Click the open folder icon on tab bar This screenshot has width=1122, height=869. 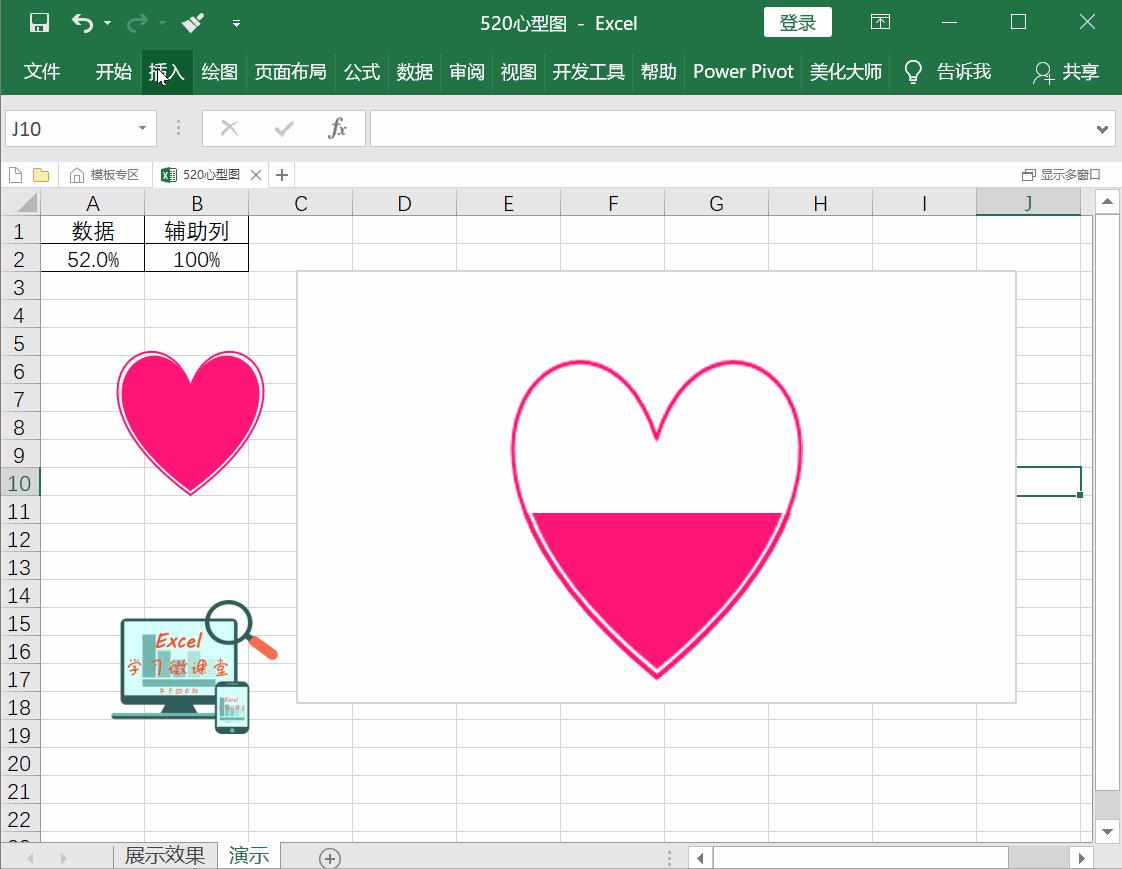(41, 174)
